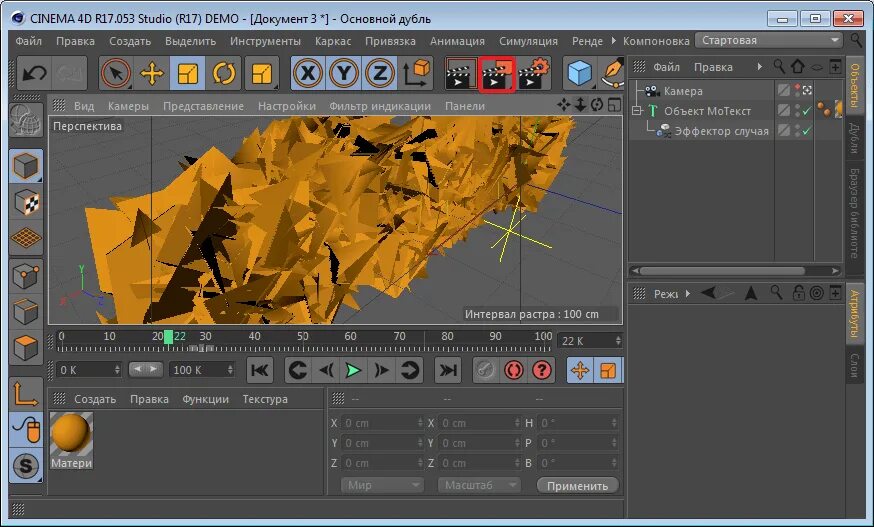Switch to Edges mode
Image resolution: width=874 pixels, height=527 pixels.
26,312
